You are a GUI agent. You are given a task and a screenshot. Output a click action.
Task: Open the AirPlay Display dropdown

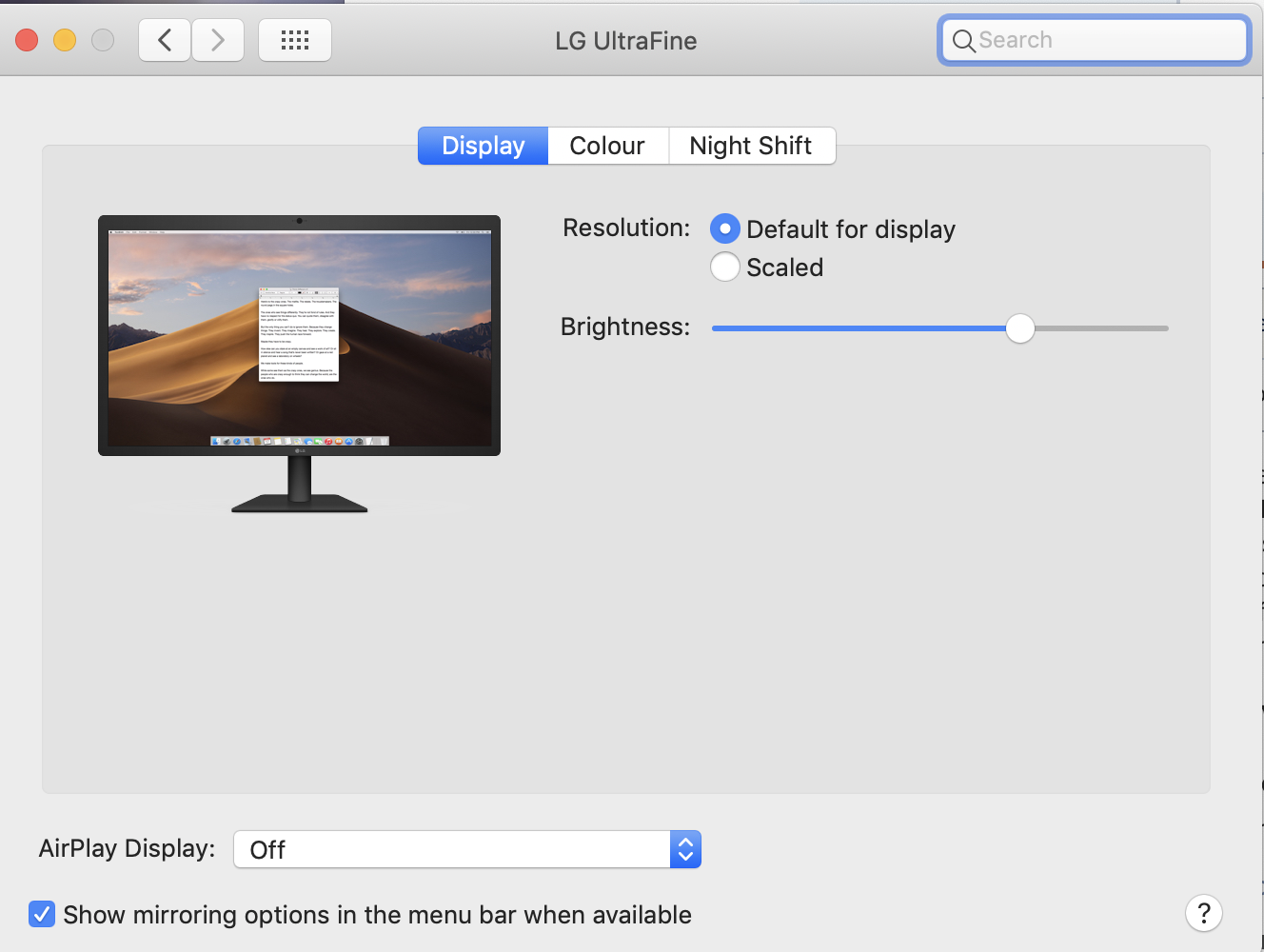[x=467, y=849]
